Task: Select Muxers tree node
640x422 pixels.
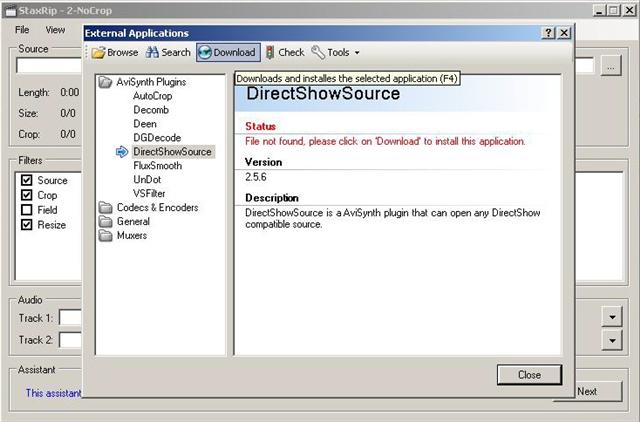Action: tap(132, 235)
